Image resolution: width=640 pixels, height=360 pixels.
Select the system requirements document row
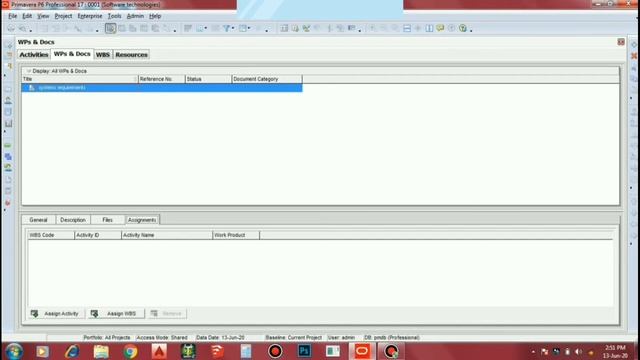[x=162, y=88]
